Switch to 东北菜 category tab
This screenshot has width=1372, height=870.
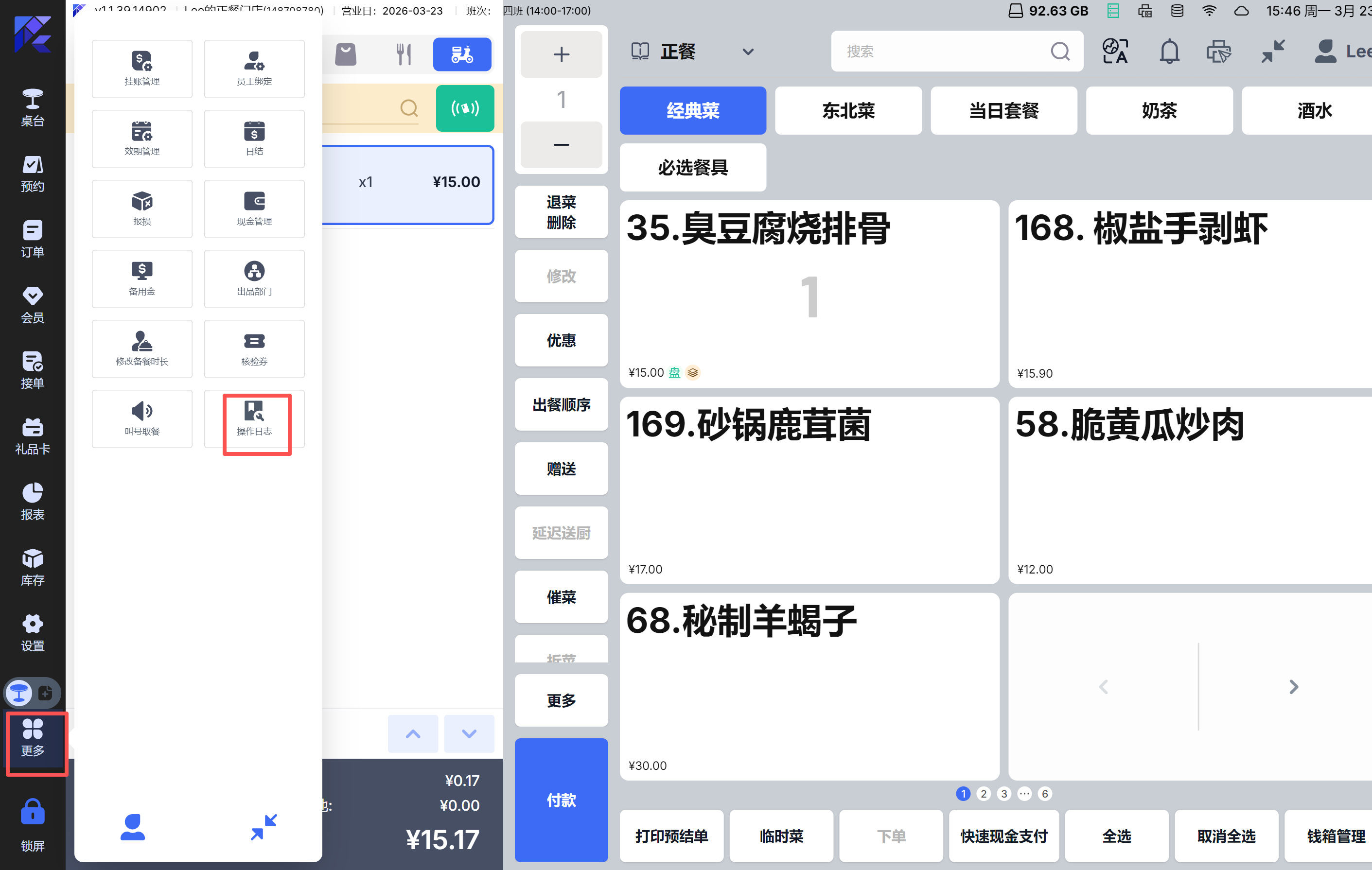(848, 110)
